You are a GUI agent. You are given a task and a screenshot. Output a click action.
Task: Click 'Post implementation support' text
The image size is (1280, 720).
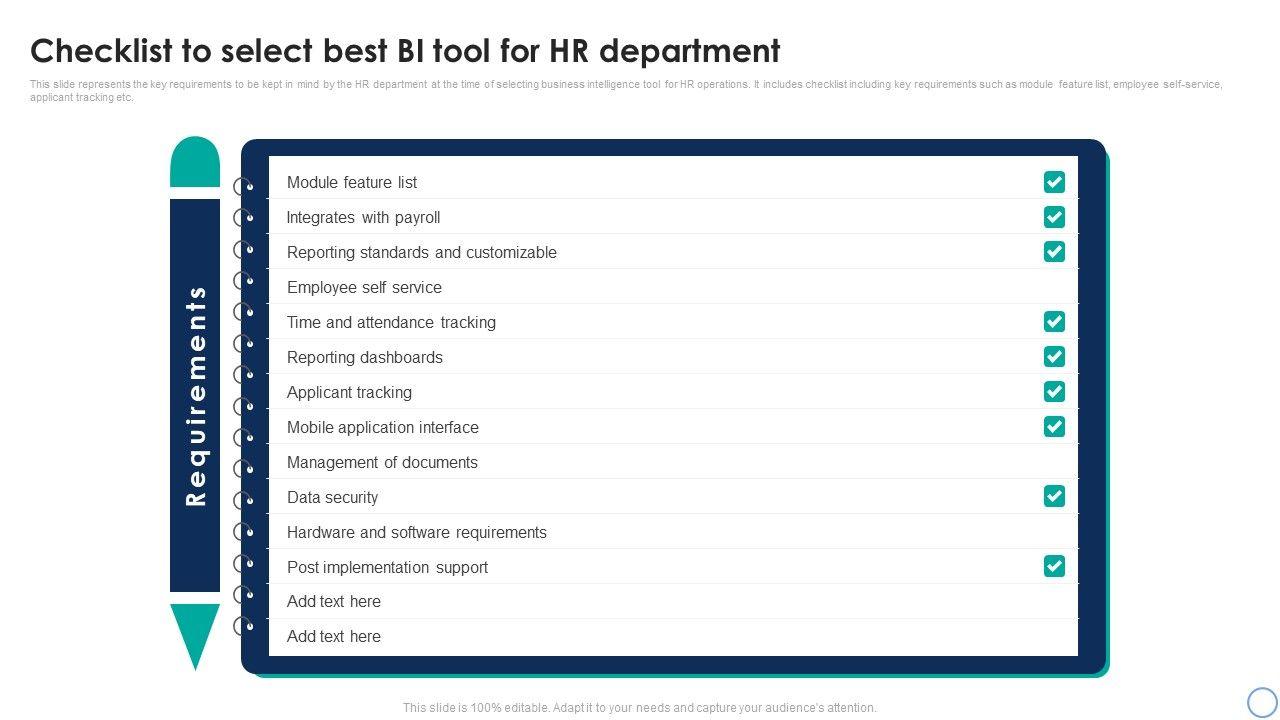pyautogui.click(x=387, y=567)
